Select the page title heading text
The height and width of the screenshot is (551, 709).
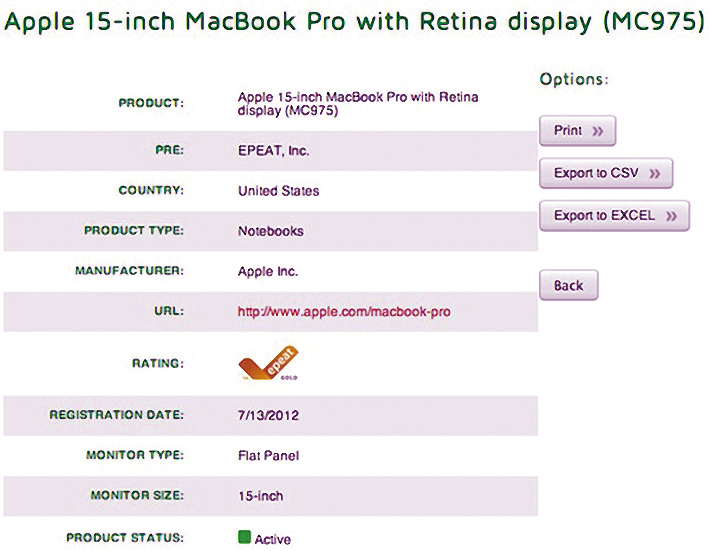(354, 21)
